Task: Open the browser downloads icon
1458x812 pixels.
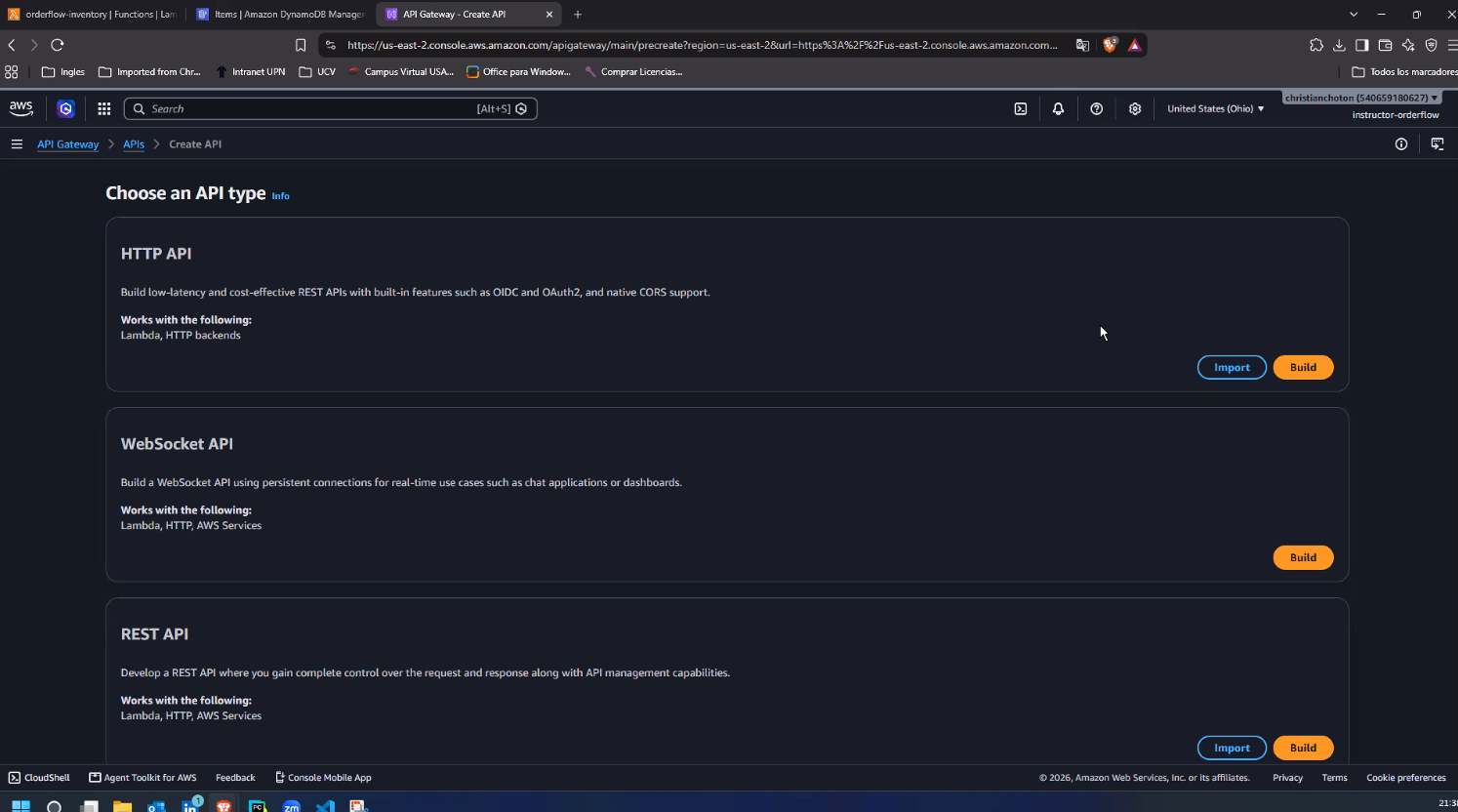Action: [1339, 45]
